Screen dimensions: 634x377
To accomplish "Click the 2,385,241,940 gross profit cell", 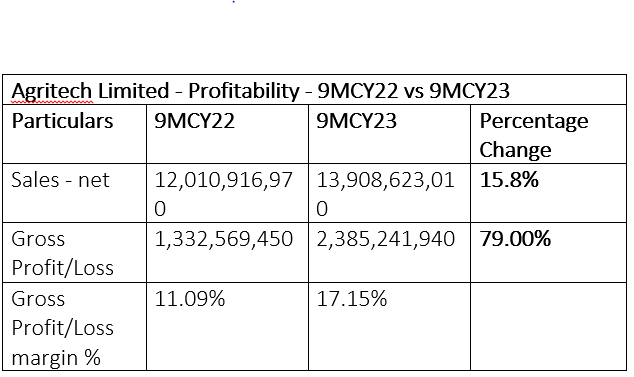I will [389, 252].
